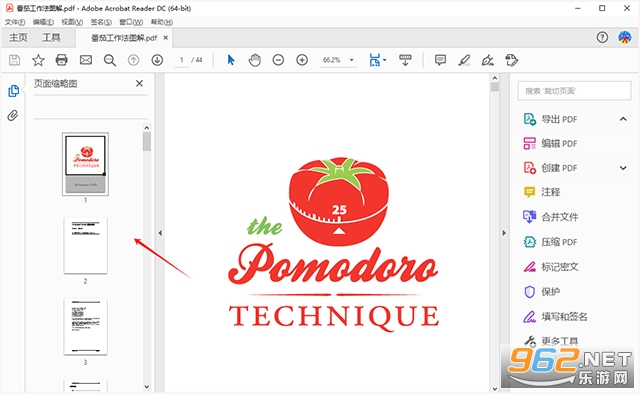Open the user account avatar icon
The width and height of the screenshot is (640, 394).
point(624,38)
